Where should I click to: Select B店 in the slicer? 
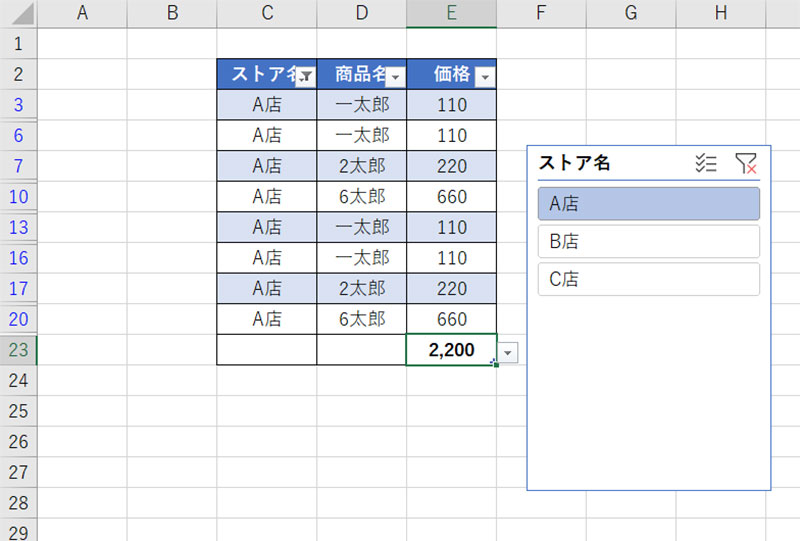click(x=648, y=242)
